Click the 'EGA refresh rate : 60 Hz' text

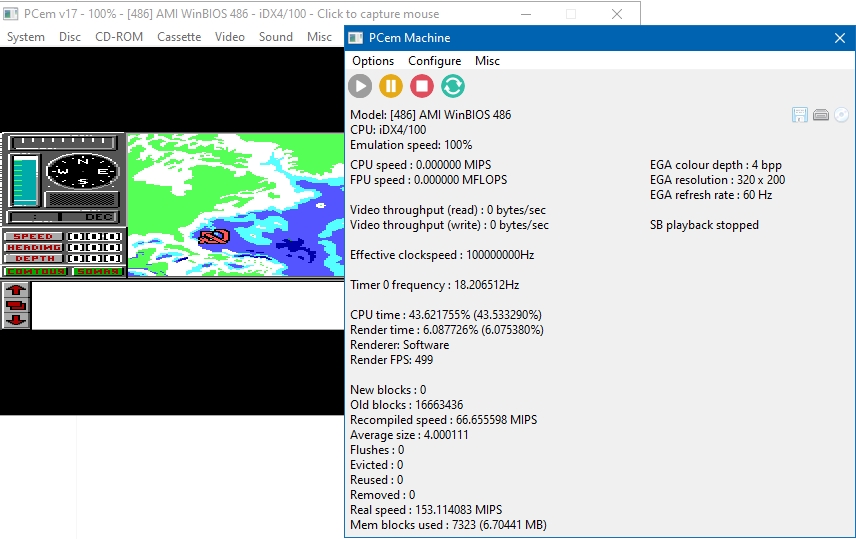tap(711, 195)
